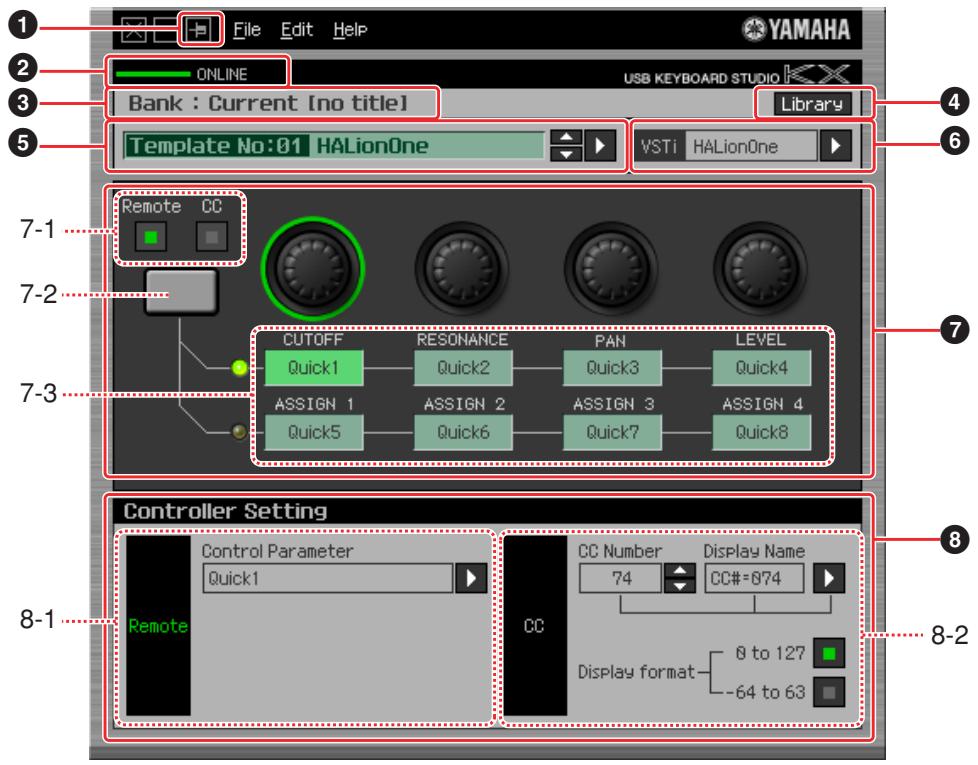The width and height of the screenshot is (978, 765).
Task: Click the Control Parameter Quick1 field
Action: [x=327, y=579]
